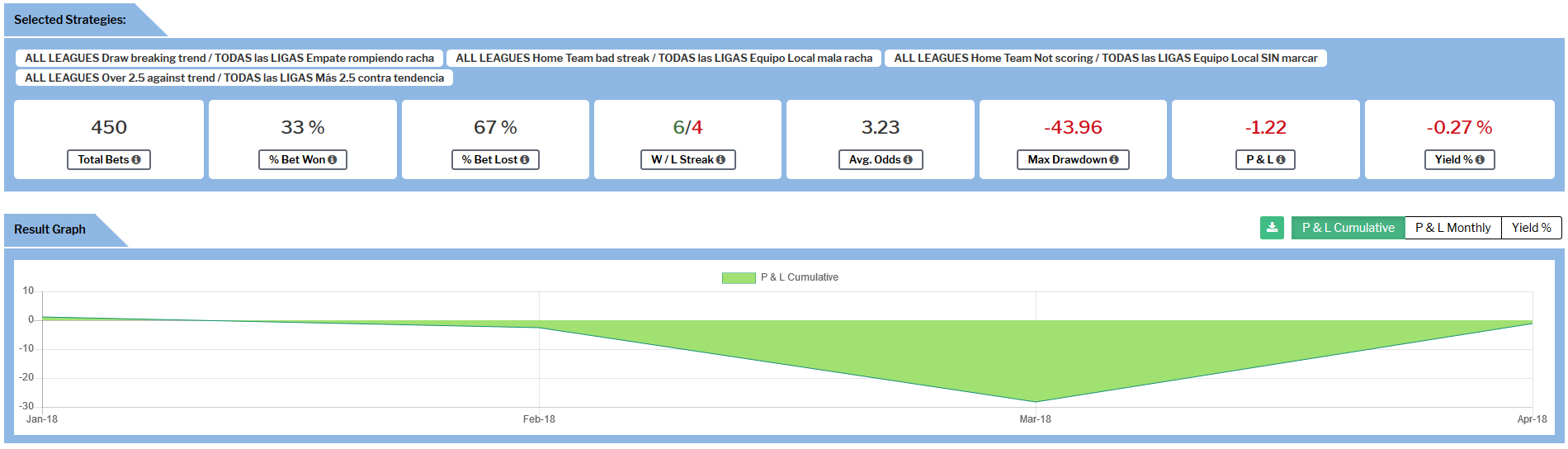The width and height of the screenshot is (1568, 449).
Task: Toggle P & L Cumulative legend swatch
Action: (x=739, y=278)
